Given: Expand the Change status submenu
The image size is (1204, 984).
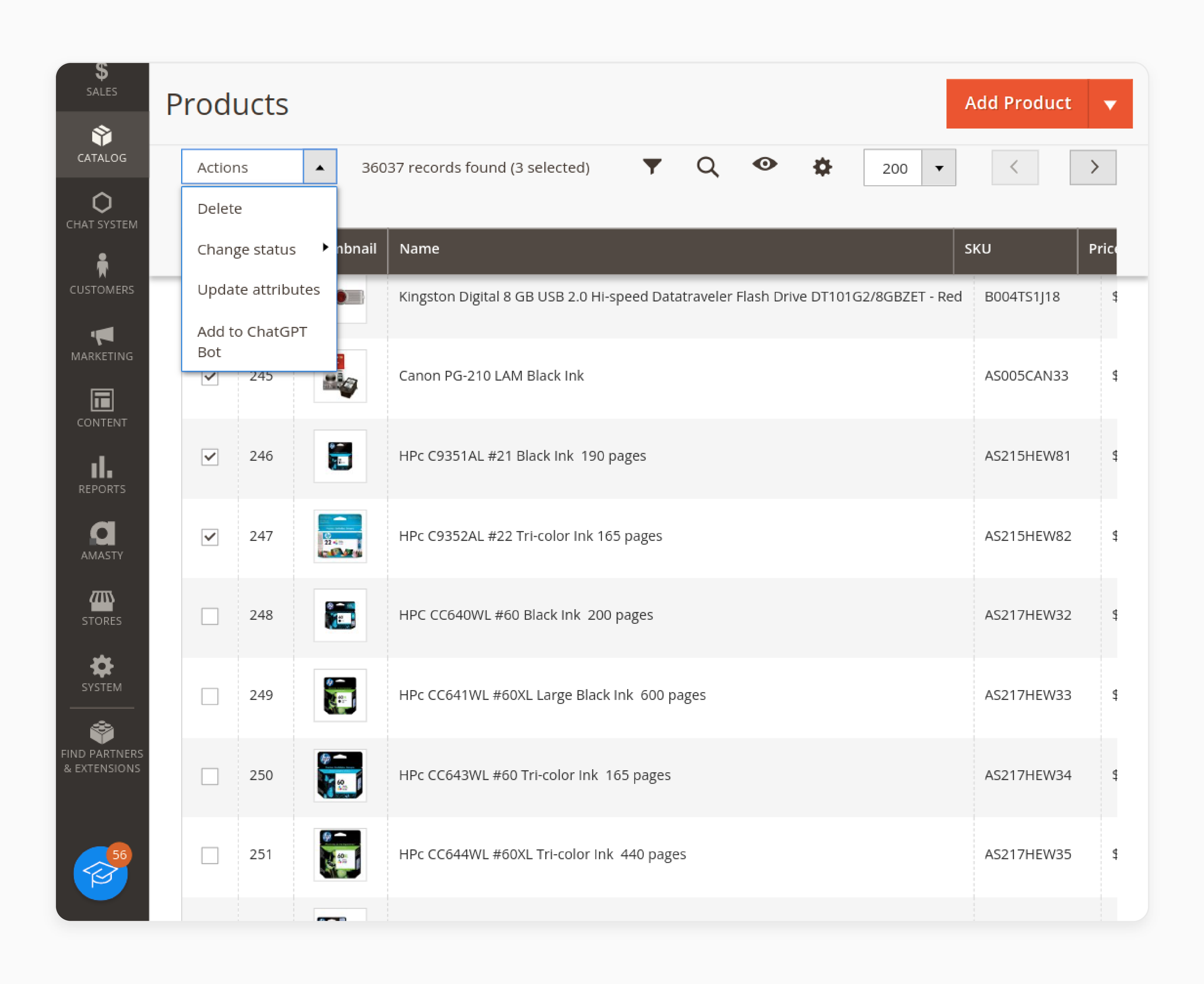Looking at the screenshot, I should coord(259,249).
